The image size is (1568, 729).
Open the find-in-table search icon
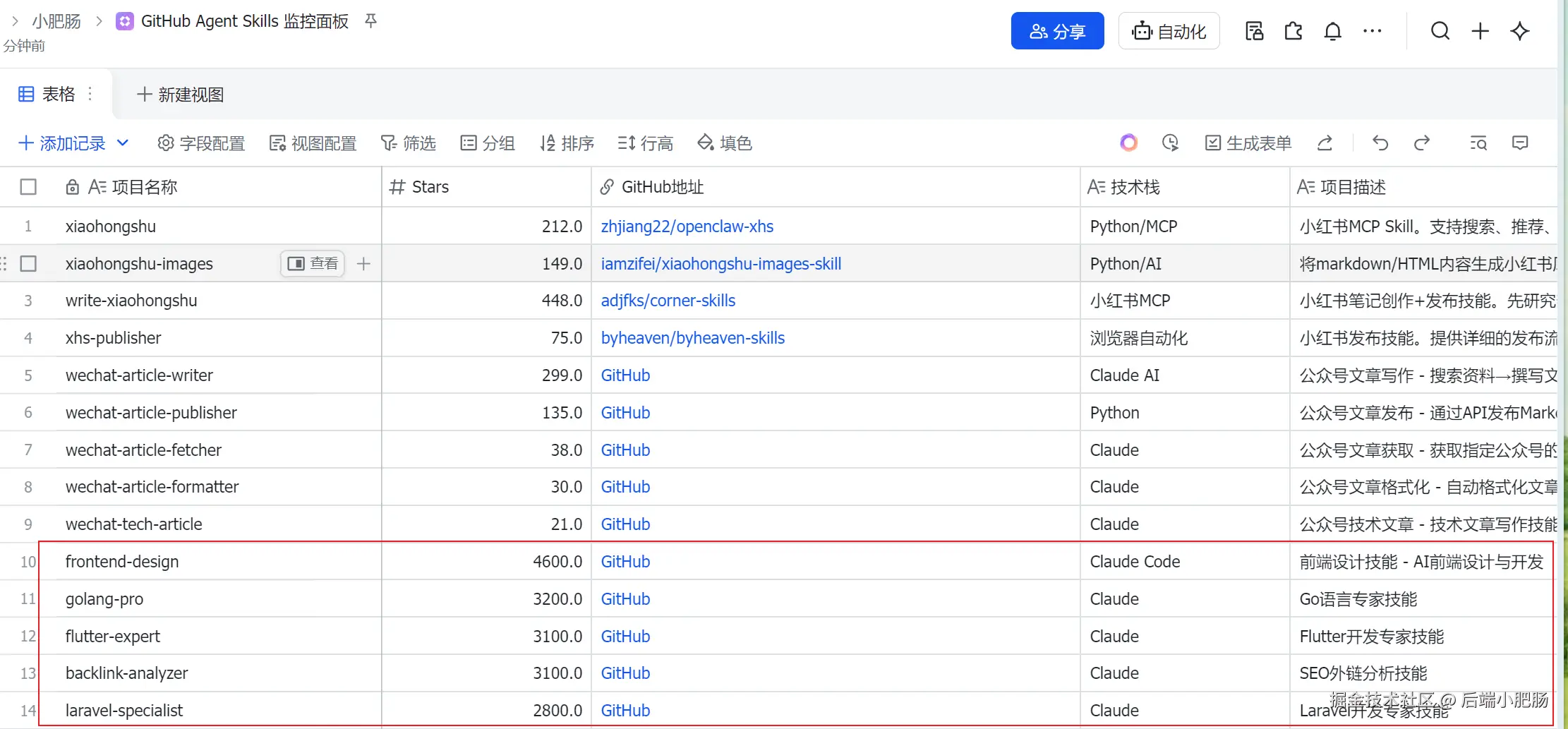click(1478, 143)
